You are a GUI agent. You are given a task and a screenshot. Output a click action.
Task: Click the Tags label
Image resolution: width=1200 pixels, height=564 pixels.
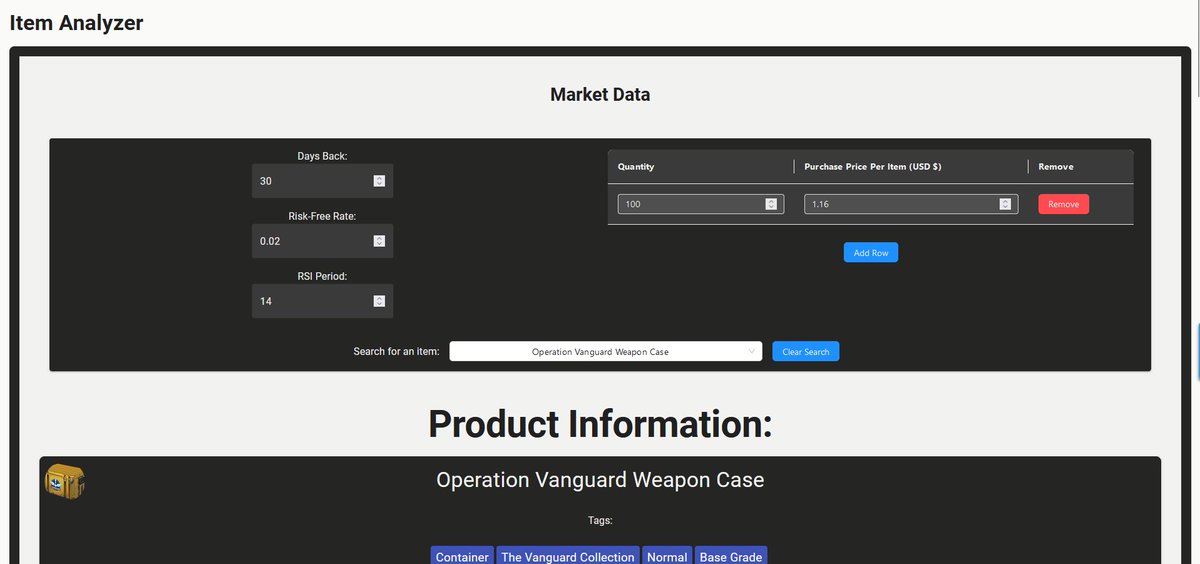600,520
